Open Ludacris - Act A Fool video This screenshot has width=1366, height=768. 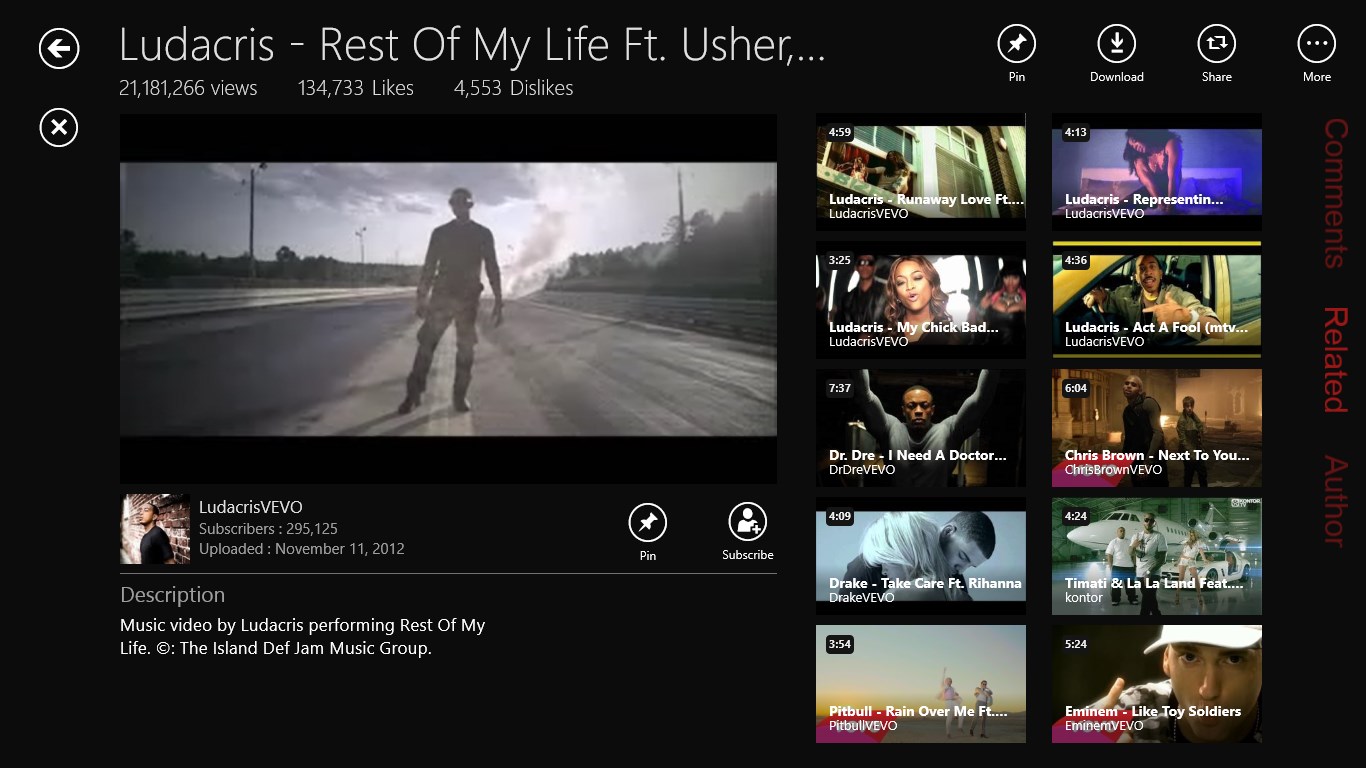pos(1157,300)
